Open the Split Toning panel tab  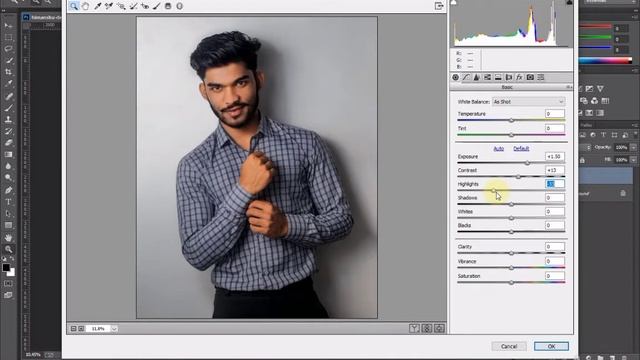pyautogui.click(x=498, y=77)
